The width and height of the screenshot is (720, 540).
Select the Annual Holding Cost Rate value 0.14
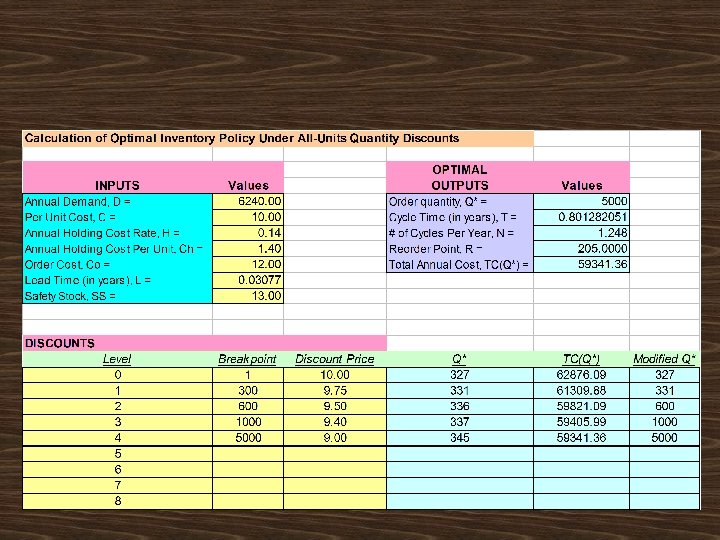coord(248,233)
